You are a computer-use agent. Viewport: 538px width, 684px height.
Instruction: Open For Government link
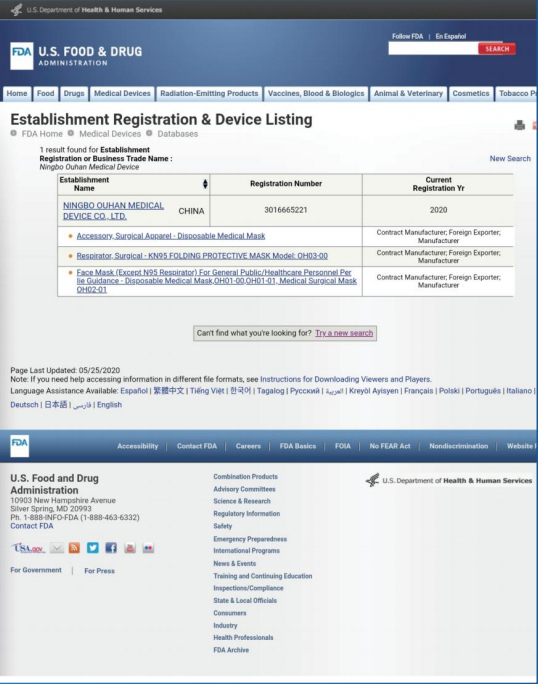pyautogui.click(x=36, y=570)
